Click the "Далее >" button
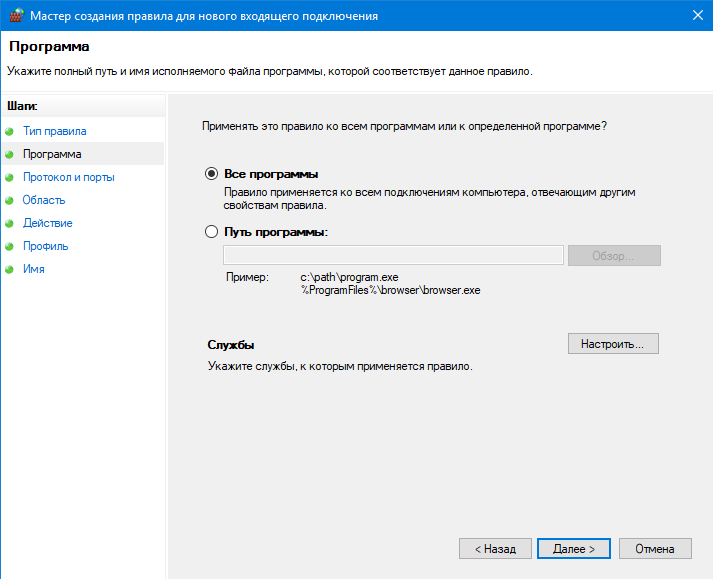The height and width of the screenshot is (579, 713). click(574, 549)
